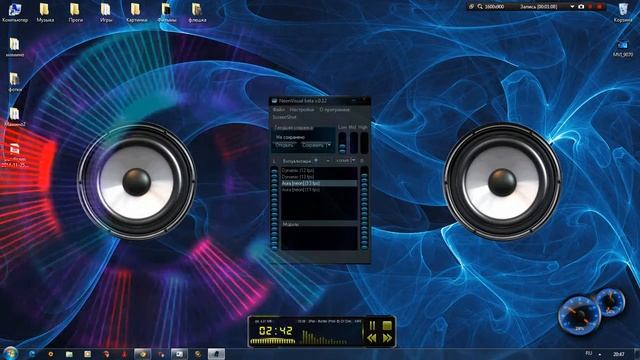
Task: Click the right vertical level slider in NeonVisual
Action: (x=364, y=208)
